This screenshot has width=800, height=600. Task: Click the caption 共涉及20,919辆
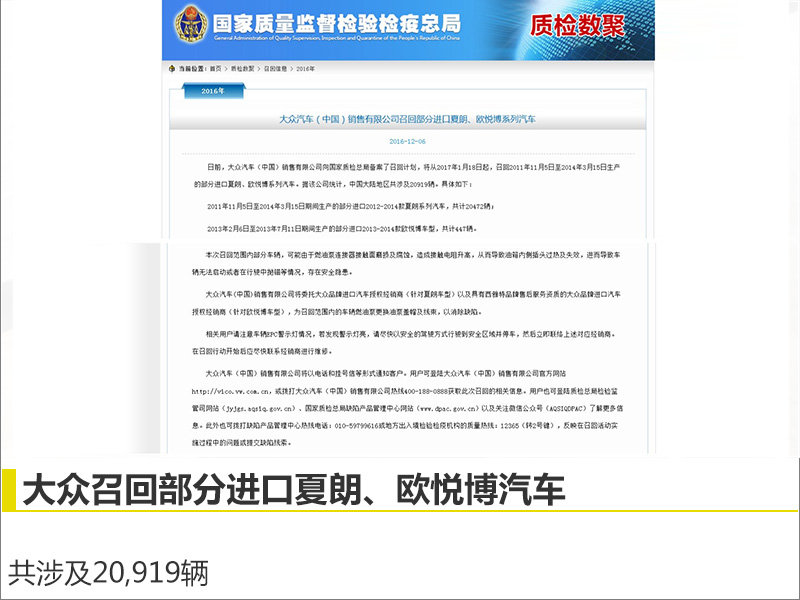108,573
